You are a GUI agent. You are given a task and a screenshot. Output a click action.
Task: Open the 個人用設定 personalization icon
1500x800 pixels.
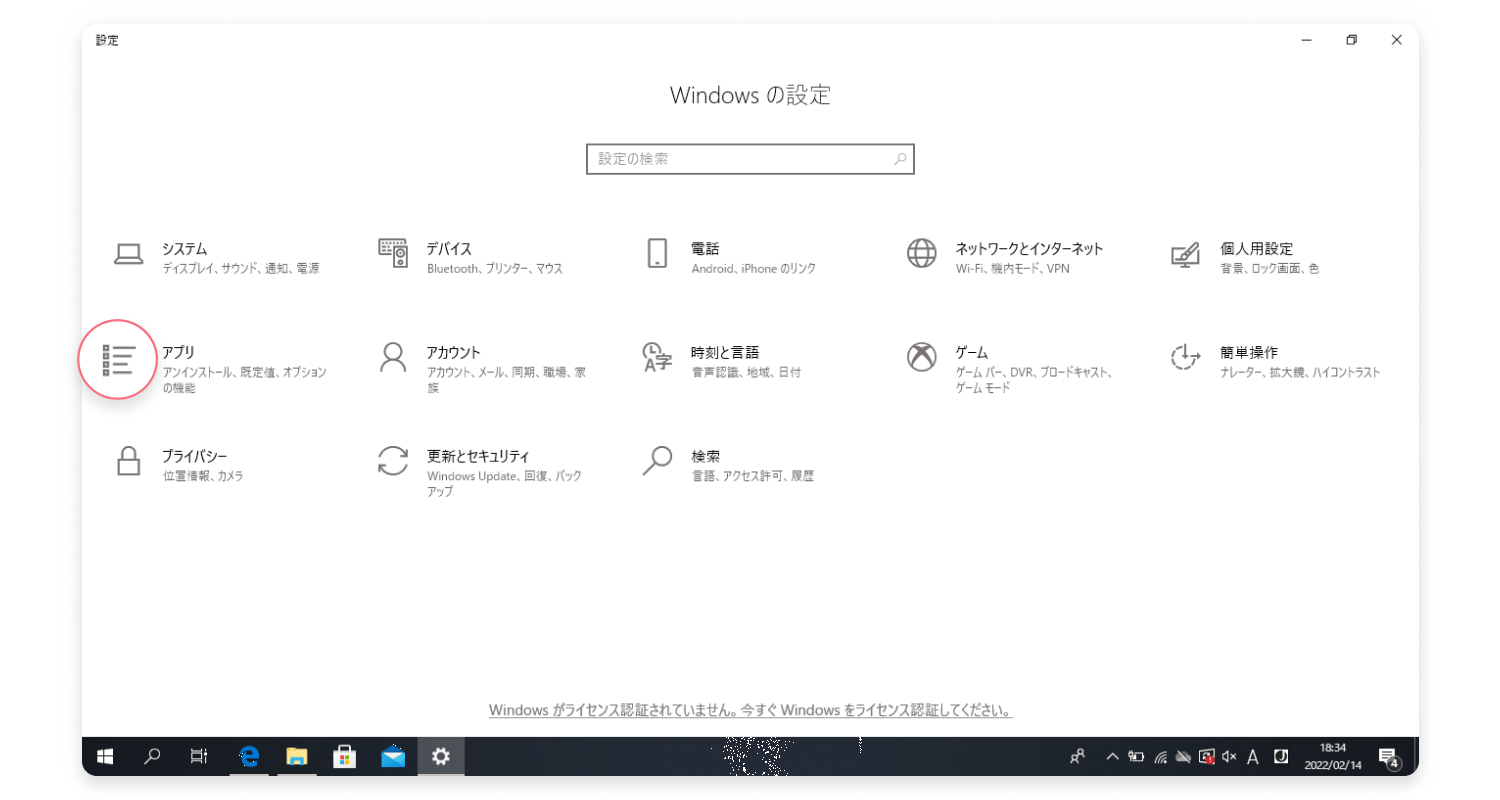(x=1185, y=255)
